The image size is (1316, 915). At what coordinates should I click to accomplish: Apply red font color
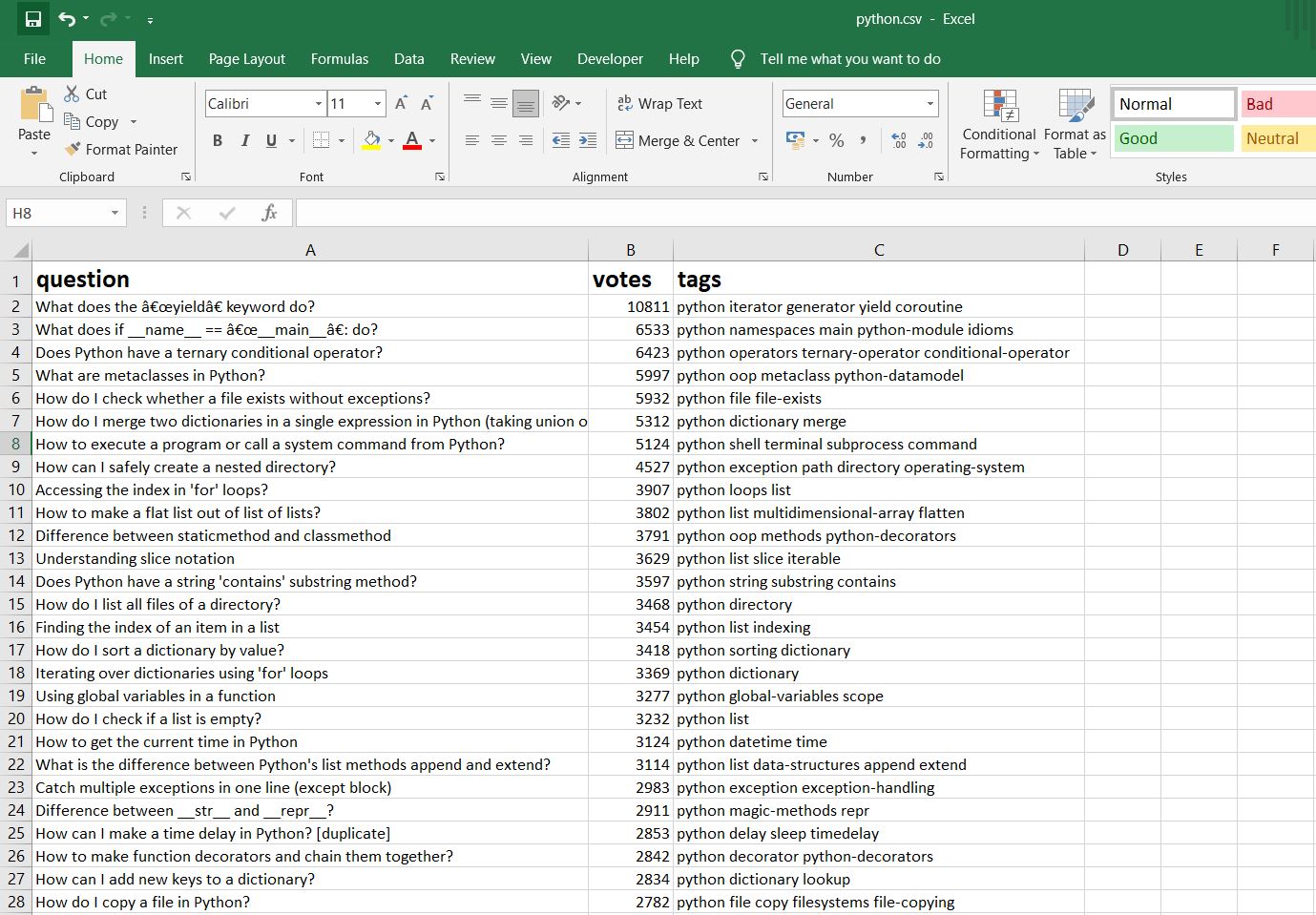(412, 140)
